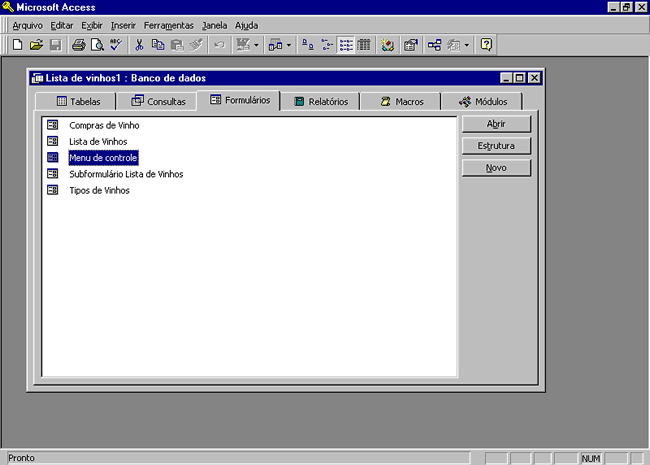Click the Print icon in the toolbar

(x=79, y=45)
